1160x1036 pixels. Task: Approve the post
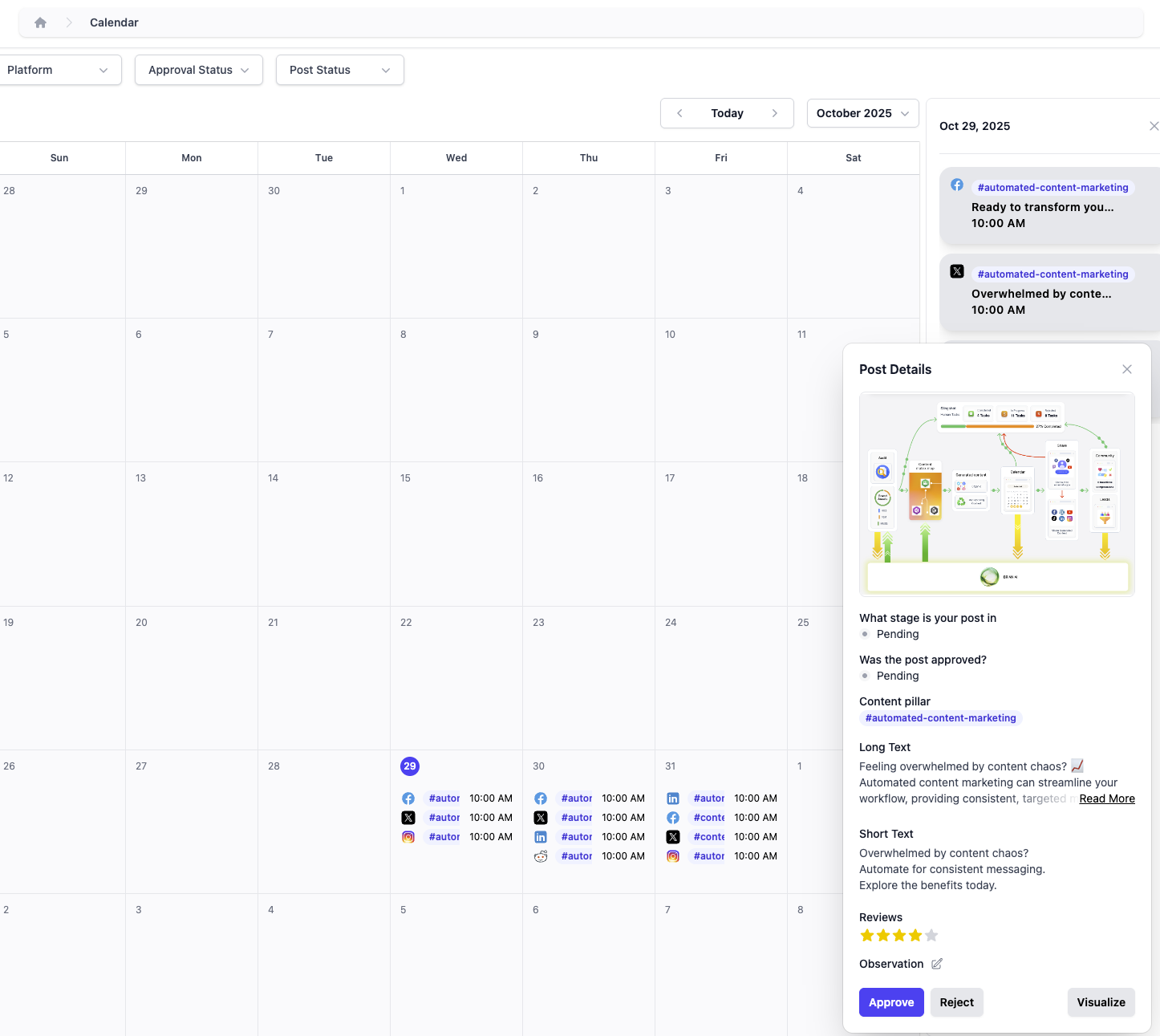click(890, 1002)
